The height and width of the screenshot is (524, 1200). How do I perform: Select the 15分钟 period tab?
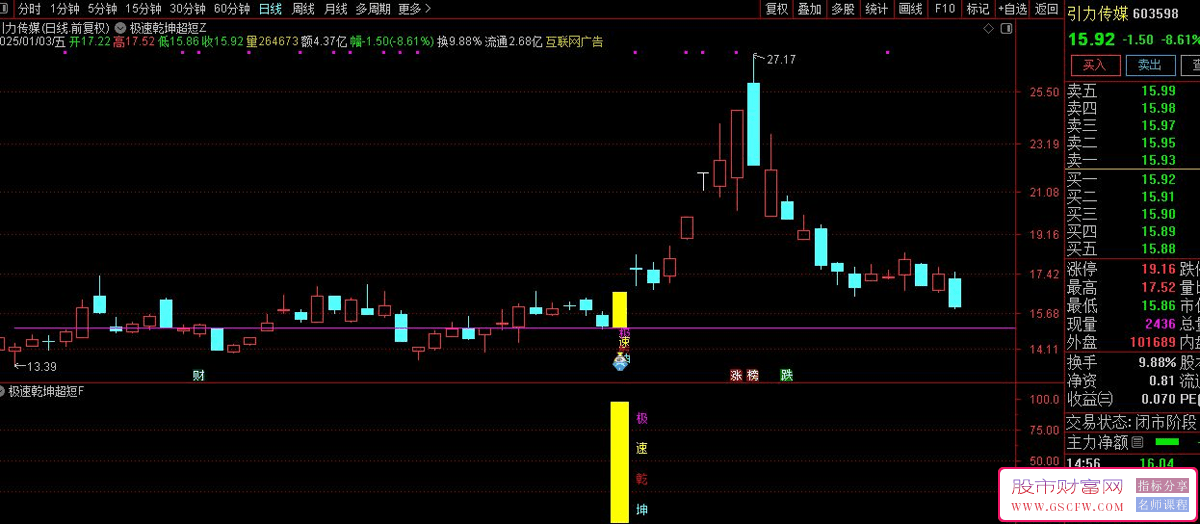[x=143, y=9]
